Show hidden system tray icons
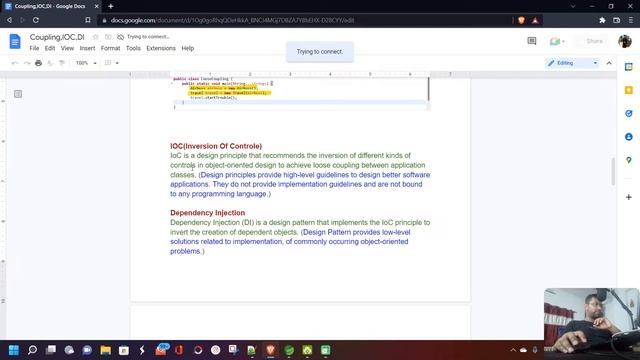Image resolution: width=640 pixels, height=360 pixels. pos(513,350)
